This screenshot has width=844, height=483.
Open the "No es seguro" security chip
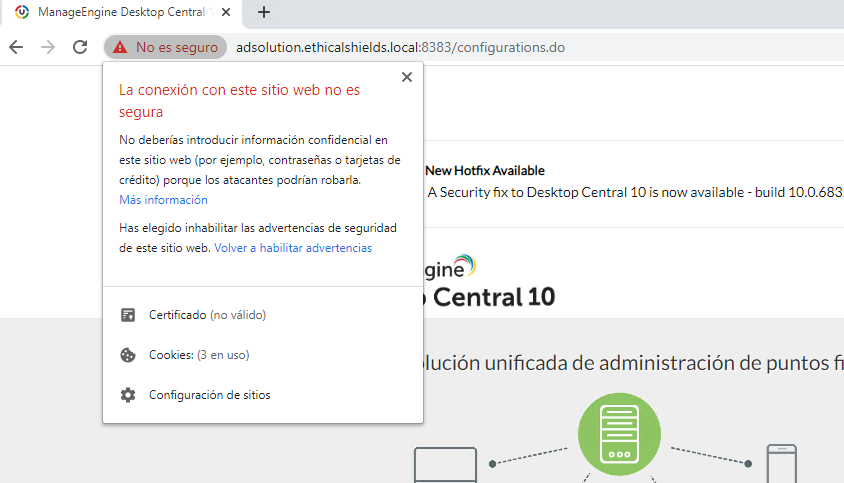pyautogui.click(x=165, y=47)
